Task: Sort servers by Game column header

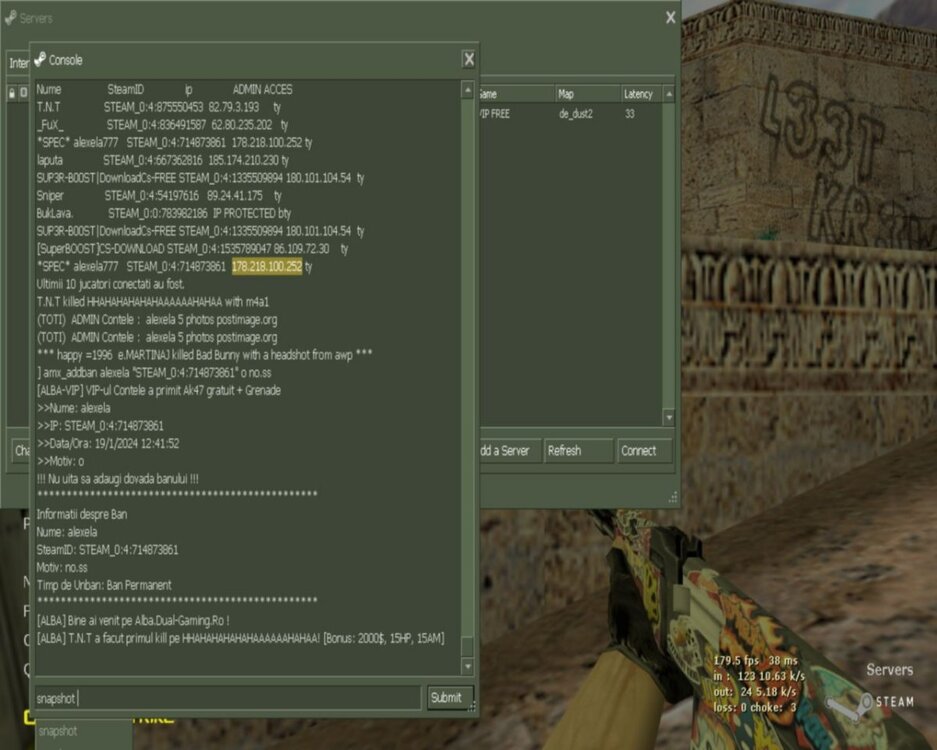Action: pos(512,94)
